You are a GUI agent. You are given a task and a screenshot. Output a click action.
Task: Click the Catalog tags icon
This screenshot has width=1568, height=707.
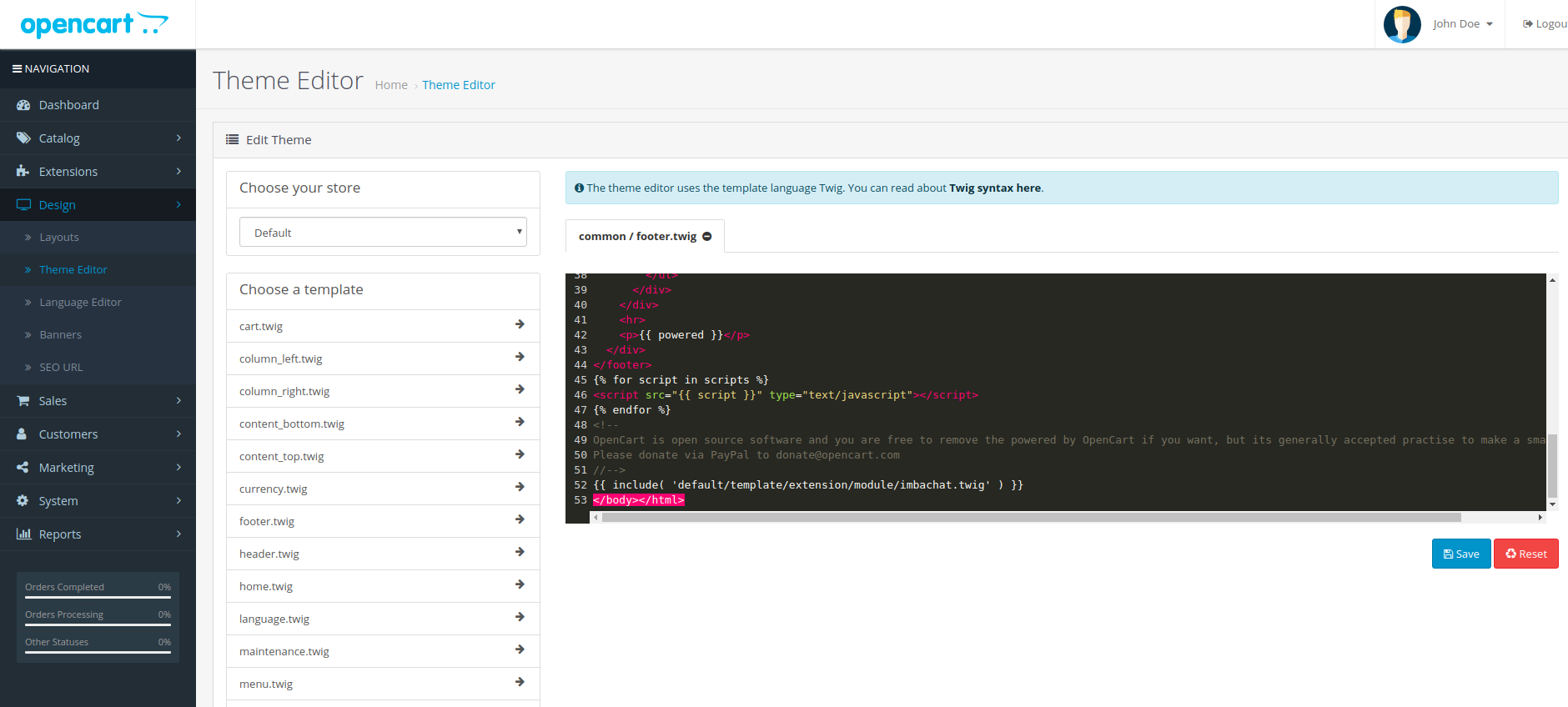click(23, 138)
